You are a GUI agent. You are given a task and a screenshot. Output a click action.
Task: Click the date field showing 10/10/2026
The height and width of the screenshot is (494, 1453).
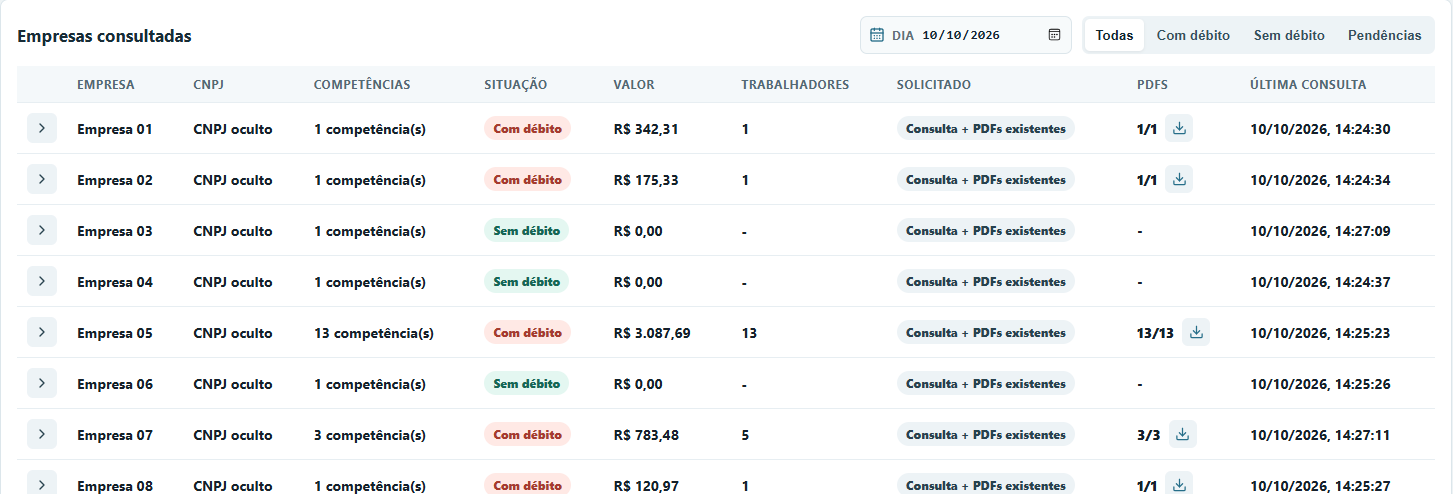[966, 35]
